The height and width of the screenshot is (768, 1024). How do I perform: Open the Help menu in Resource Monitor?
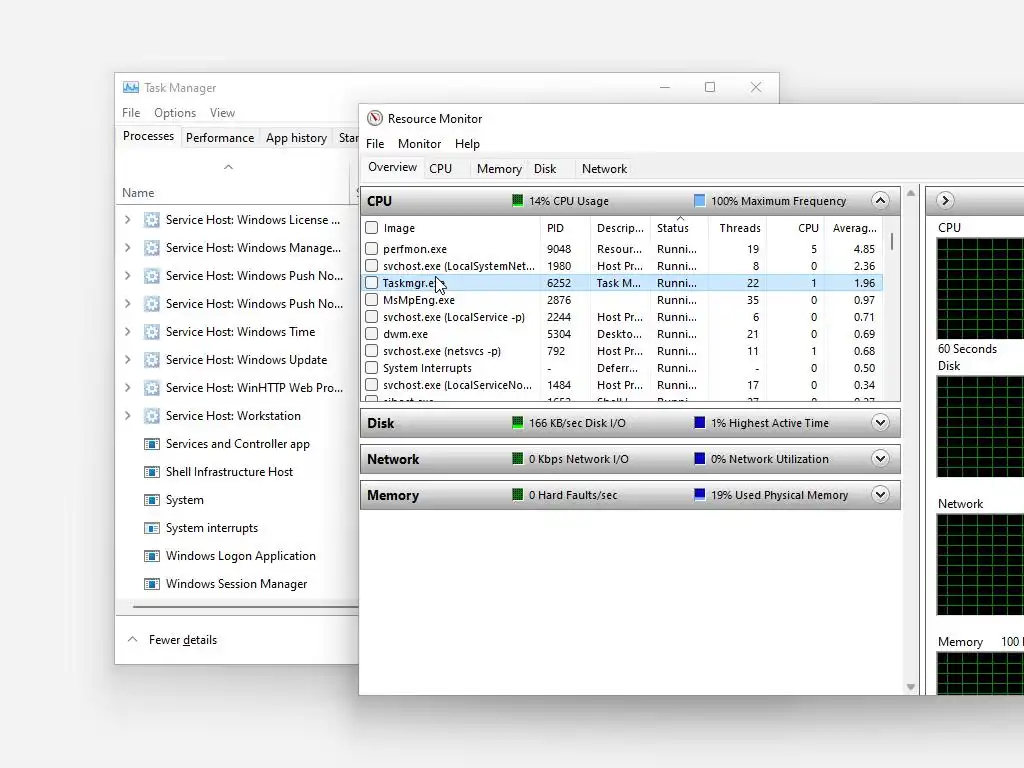coord(467,144)
